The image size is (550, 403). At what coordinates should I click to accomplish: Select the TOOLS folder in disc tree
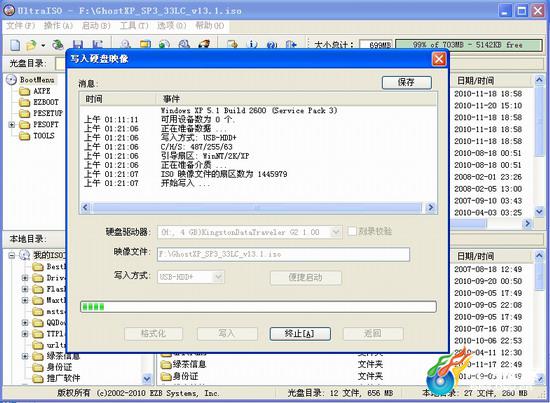tap(44, 136)
